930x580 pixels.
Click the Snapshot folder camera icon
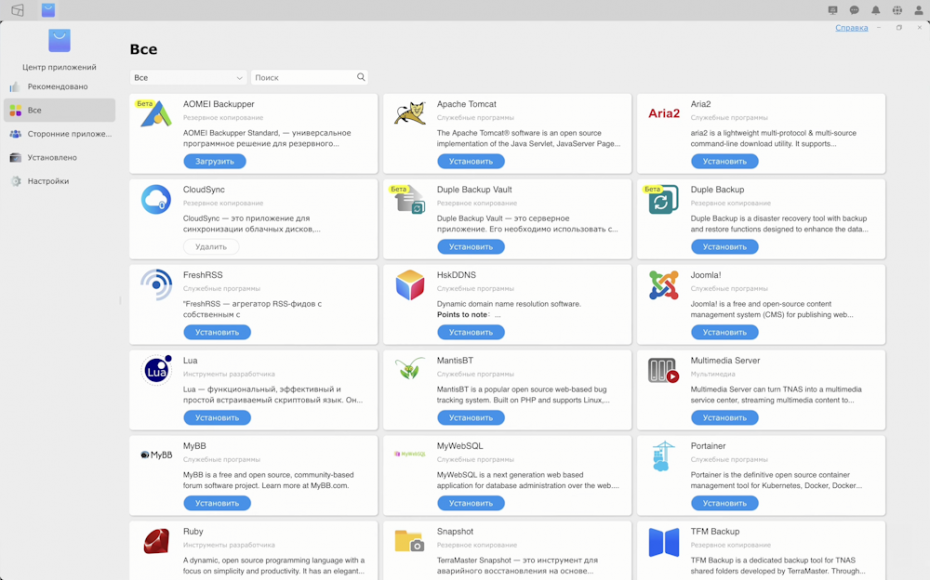pos(410,541)
